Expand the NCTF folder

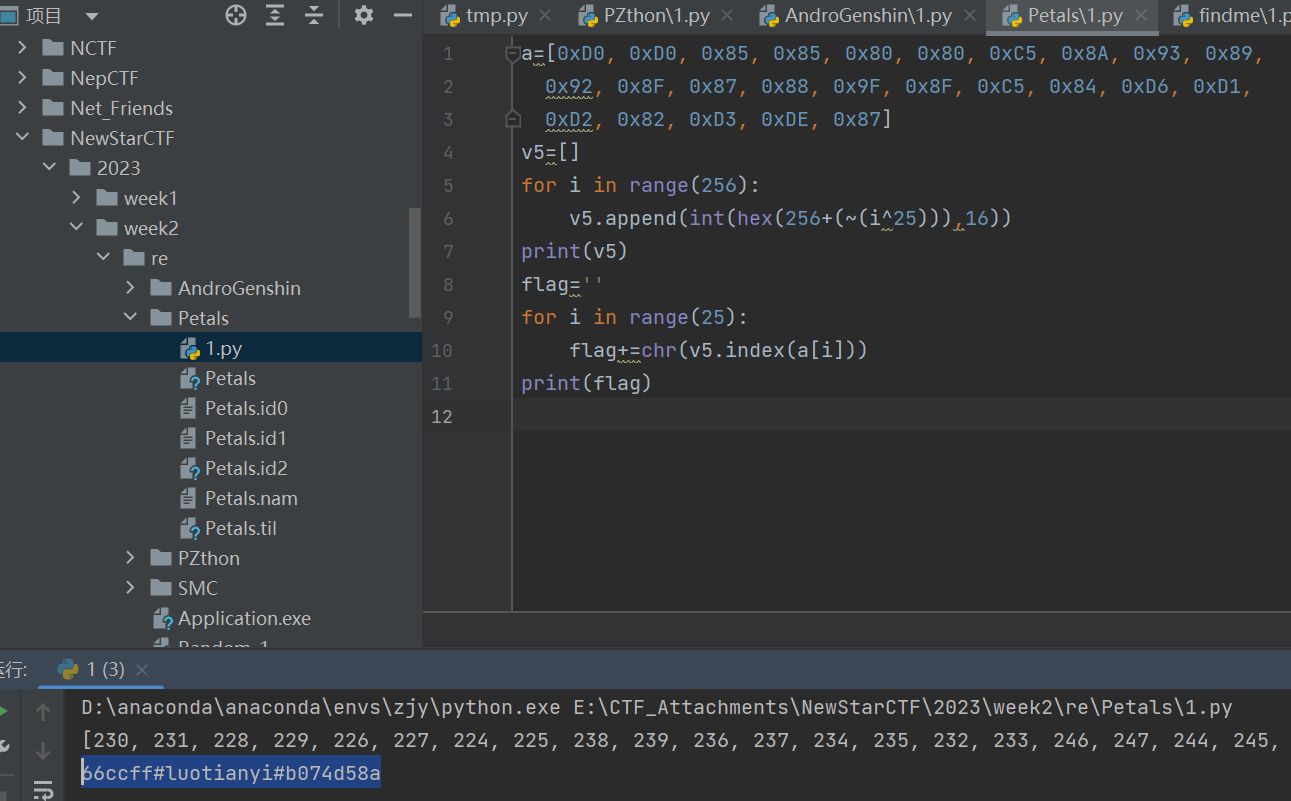coord(23,48)
